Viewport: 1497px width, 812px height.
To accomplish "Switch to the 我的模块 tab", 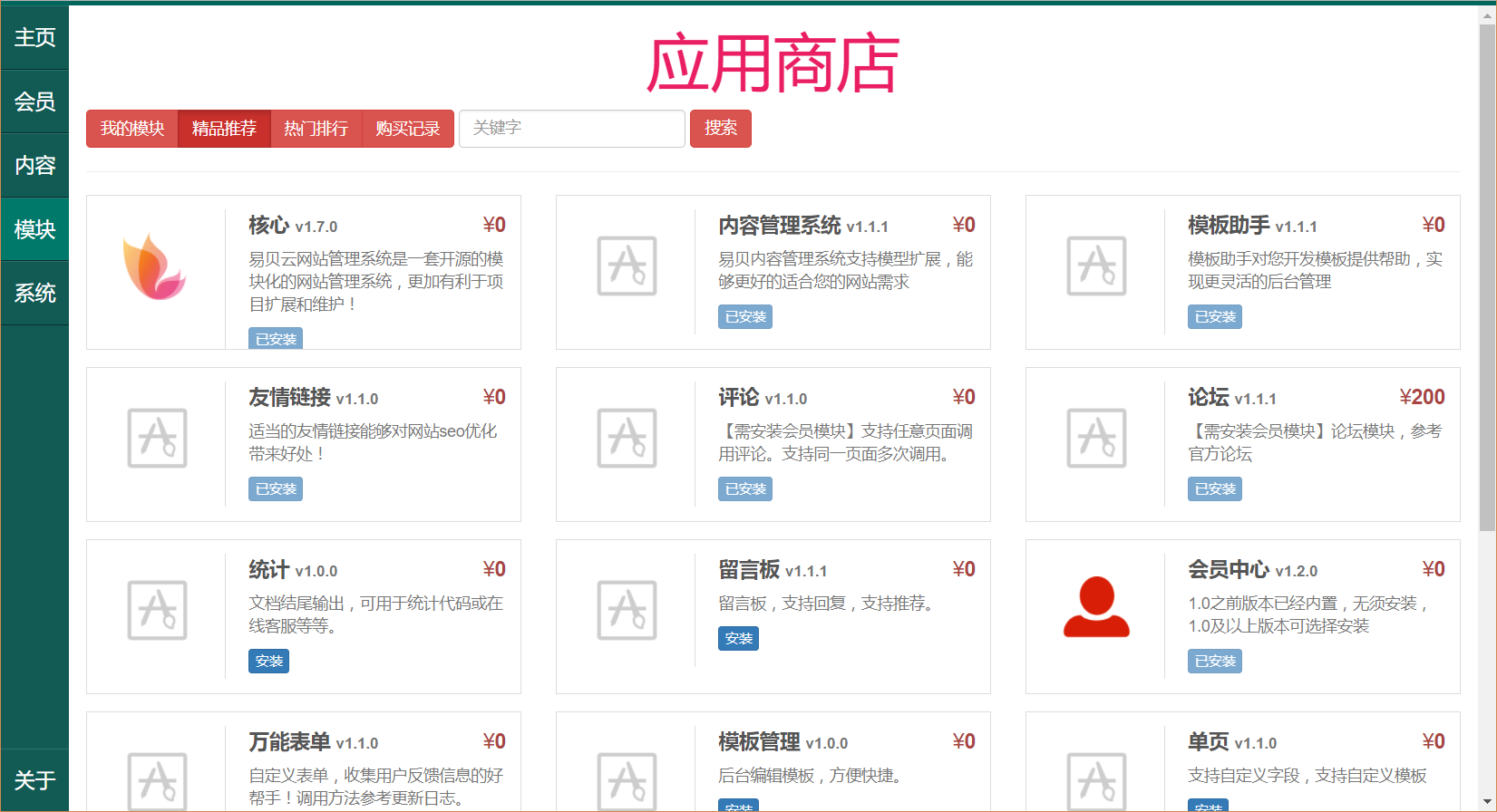I will point(132,129).
